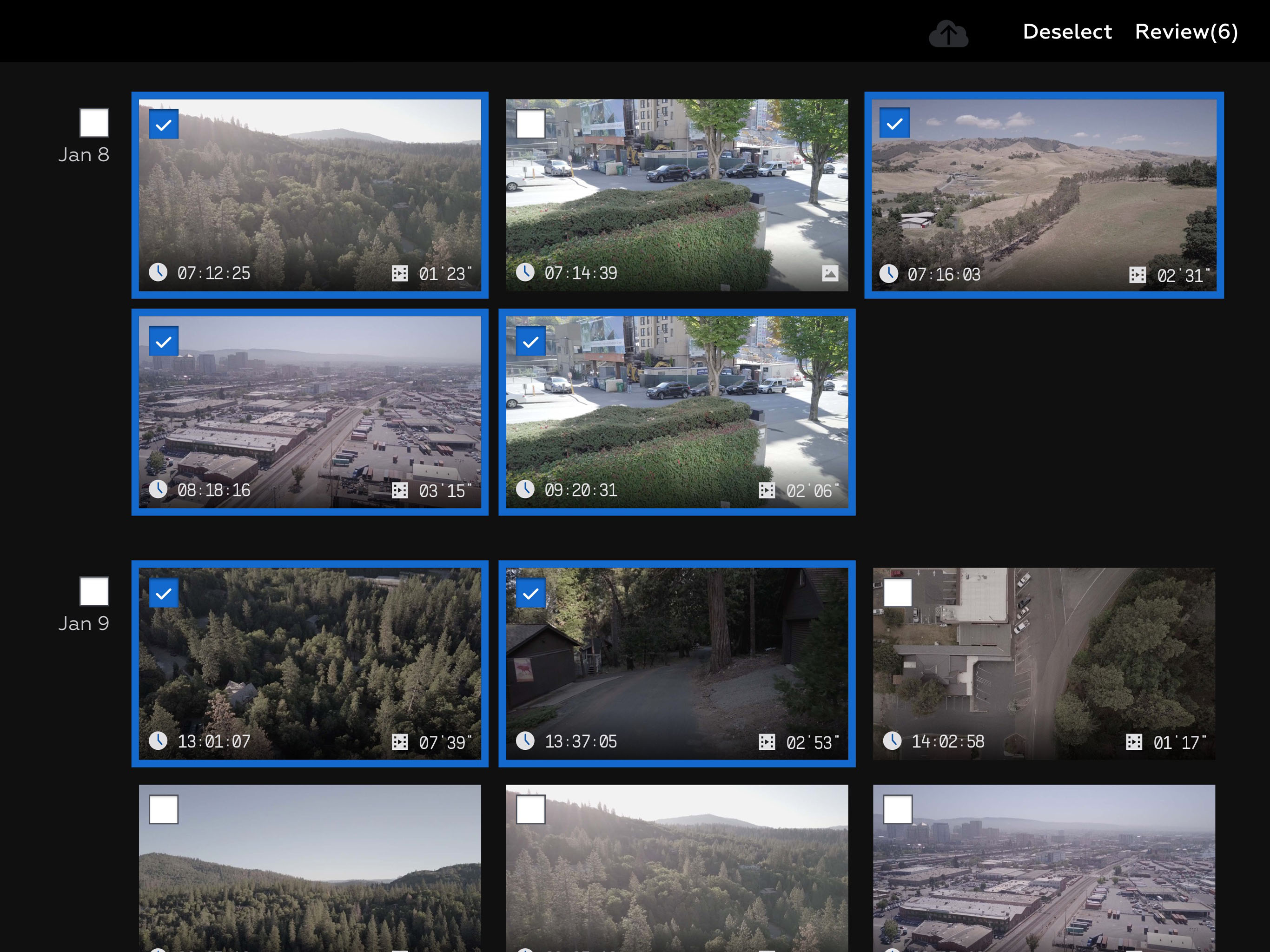Toggle the Jan 8 group checkbox

pyautogui.click(x=94, y=122)
